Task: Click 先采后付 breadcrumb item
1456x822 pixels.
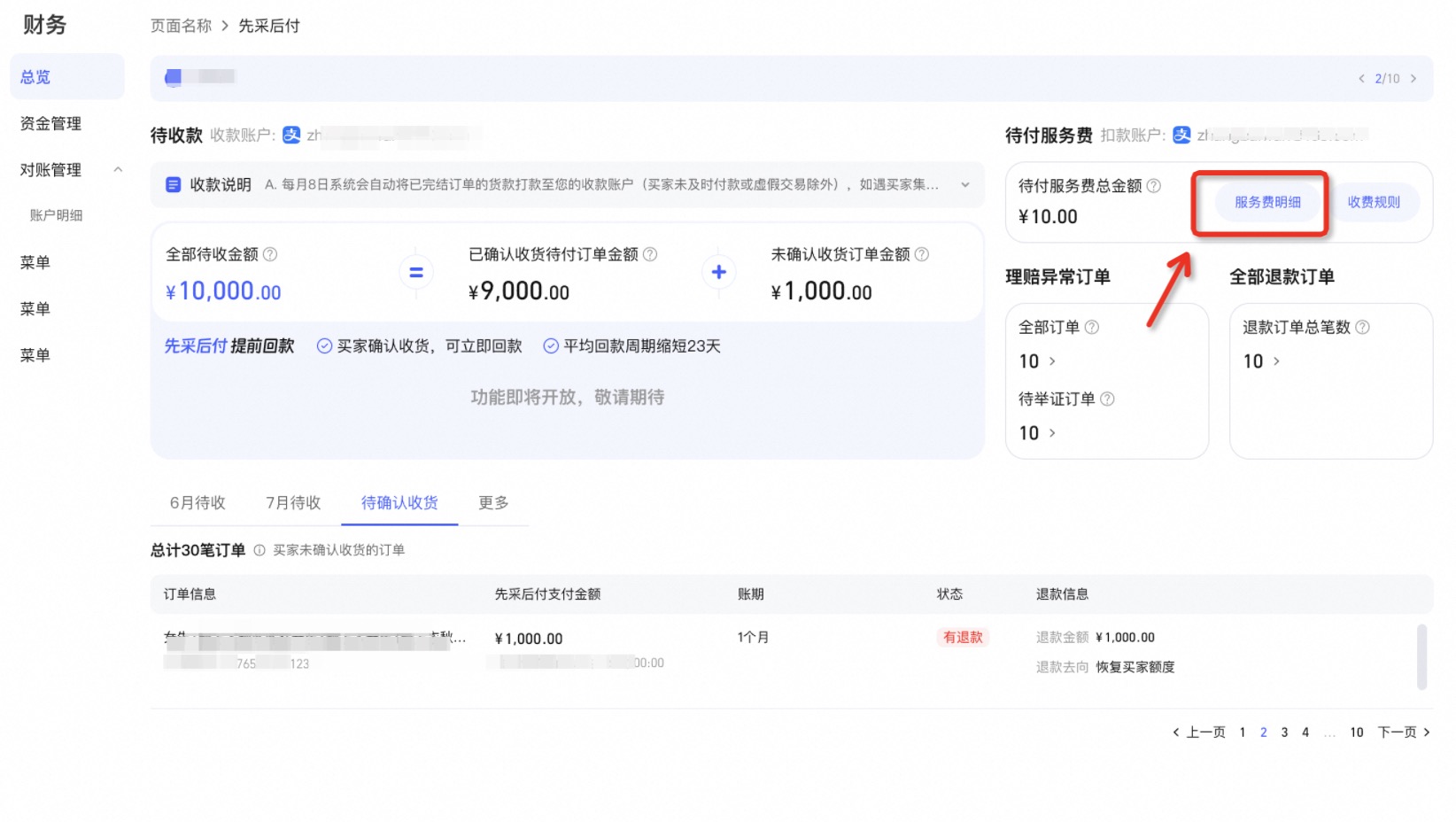Action: coord(269,26)
